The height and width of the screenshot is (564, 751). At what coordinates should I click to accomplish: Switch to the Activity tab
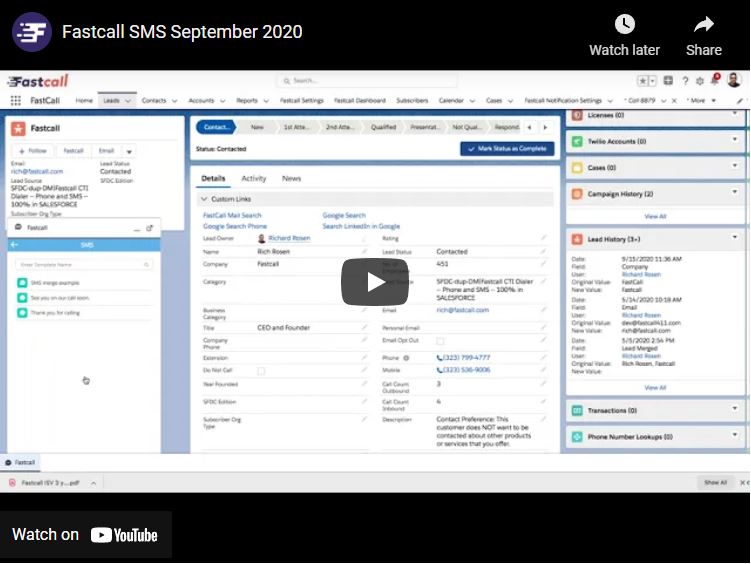253,178
